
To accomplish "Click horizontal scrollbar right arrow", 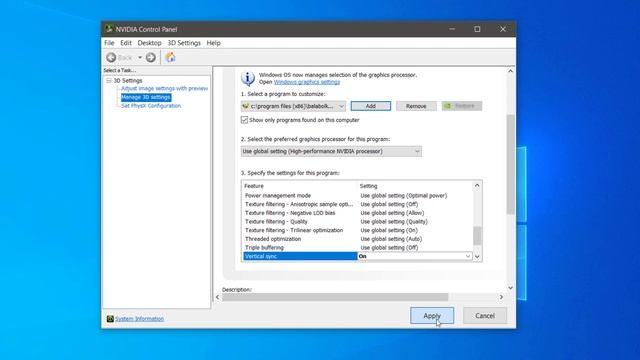I will point(501,297).
